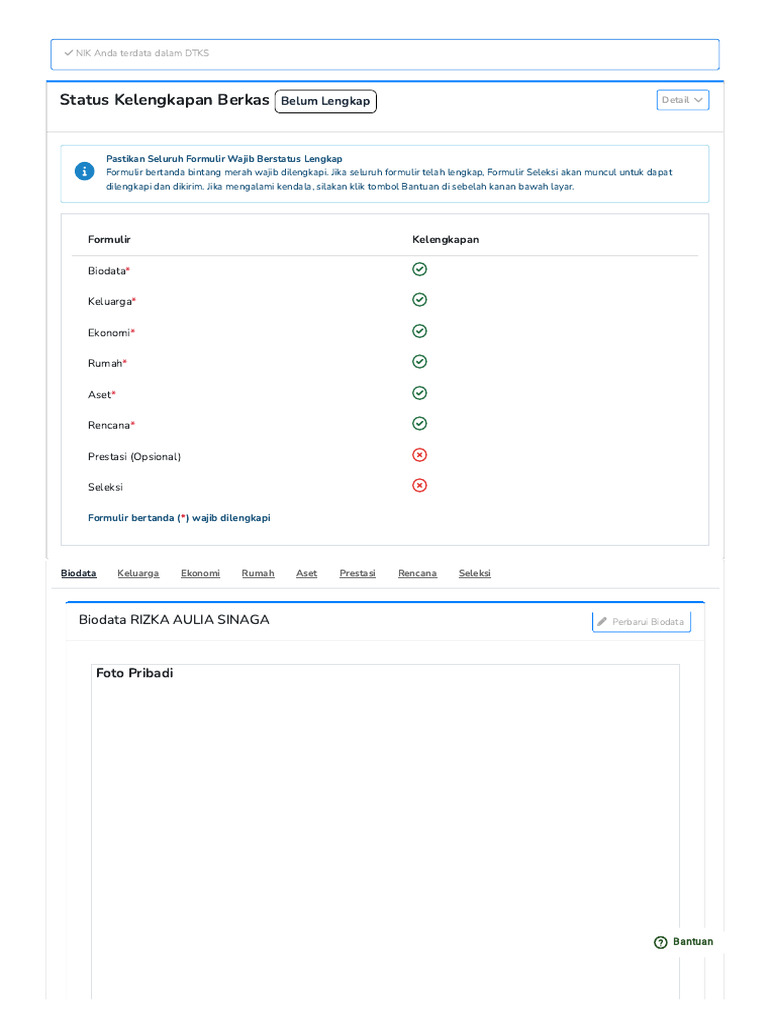Click the Rumah completion check icon

[x=420, y=362]
